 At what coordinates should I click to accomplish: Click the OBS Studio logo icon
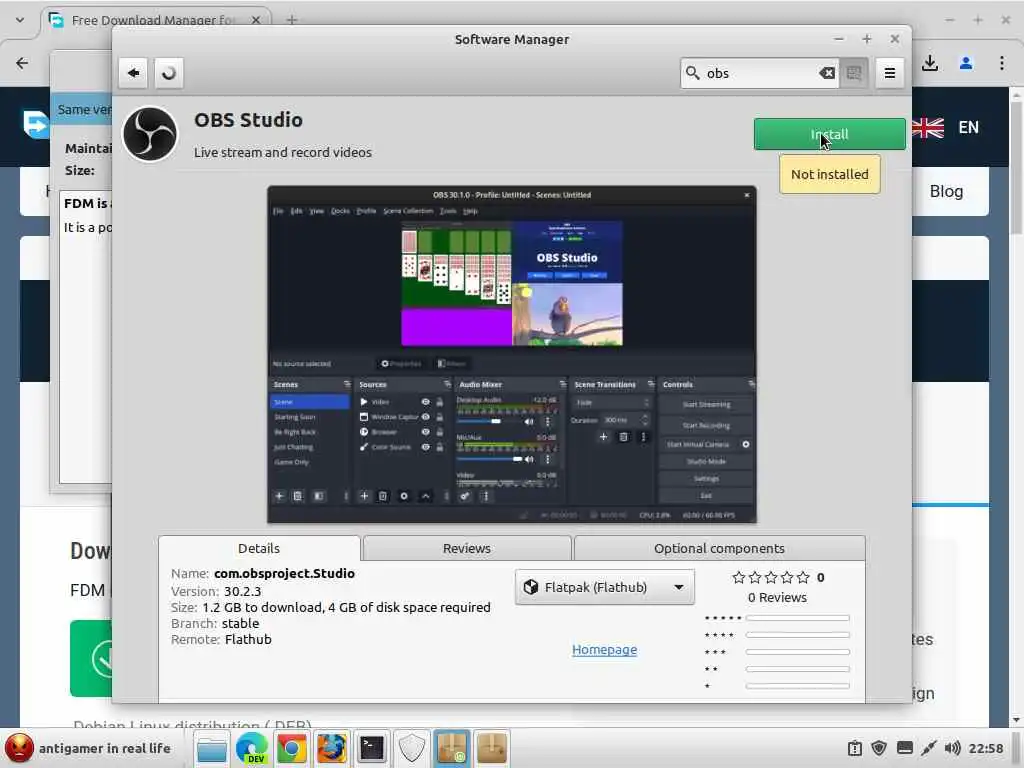pos(150,134)
